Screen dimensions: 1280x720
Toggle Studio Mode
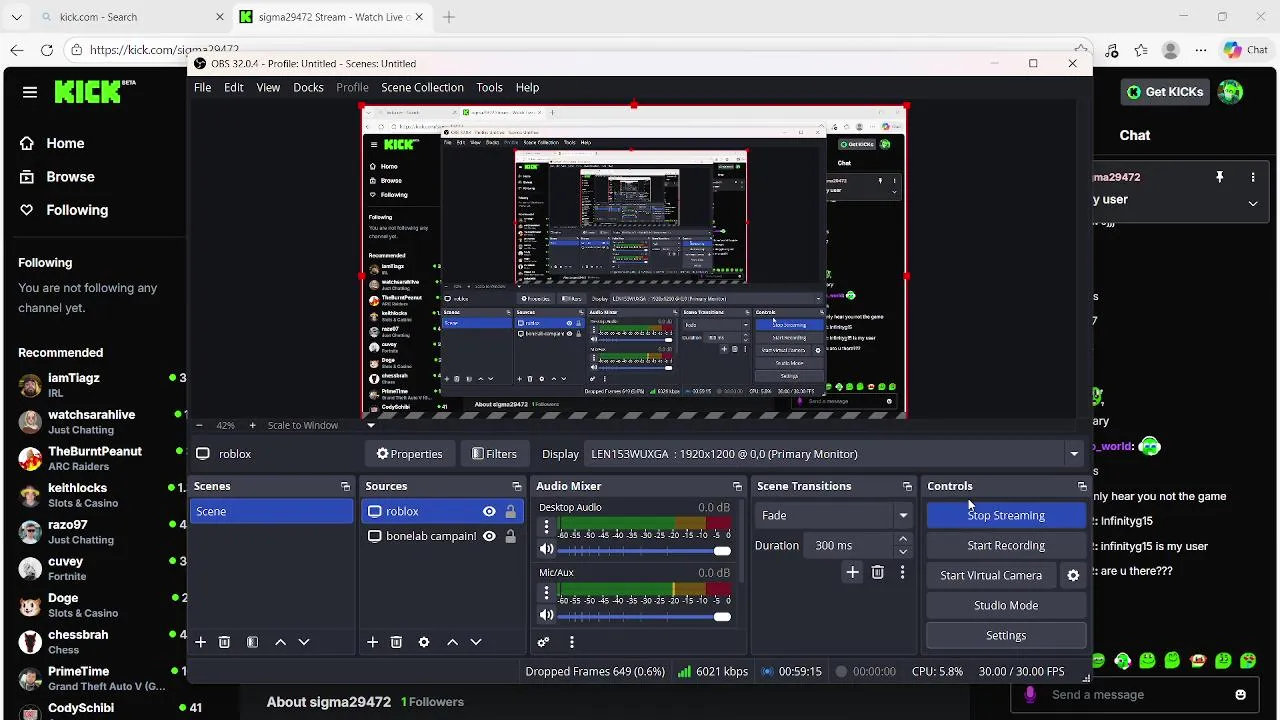click(x=1006, y=605)
